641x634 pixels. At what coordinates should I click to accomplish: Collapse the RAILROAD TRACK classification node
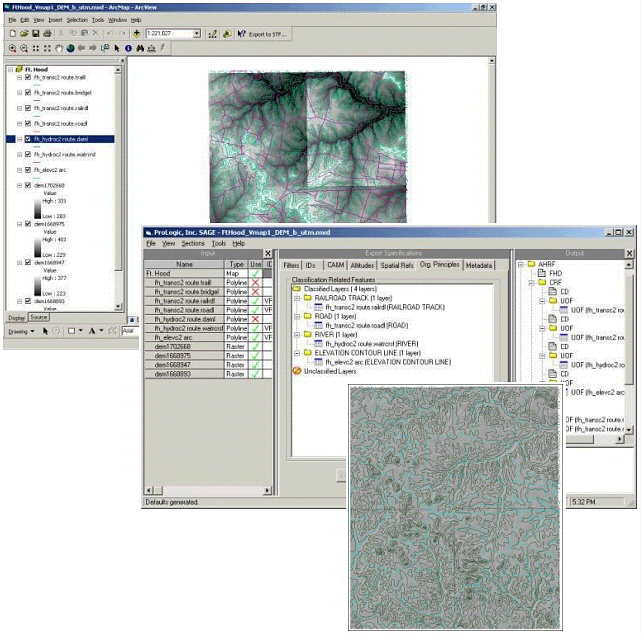(296, 297)
